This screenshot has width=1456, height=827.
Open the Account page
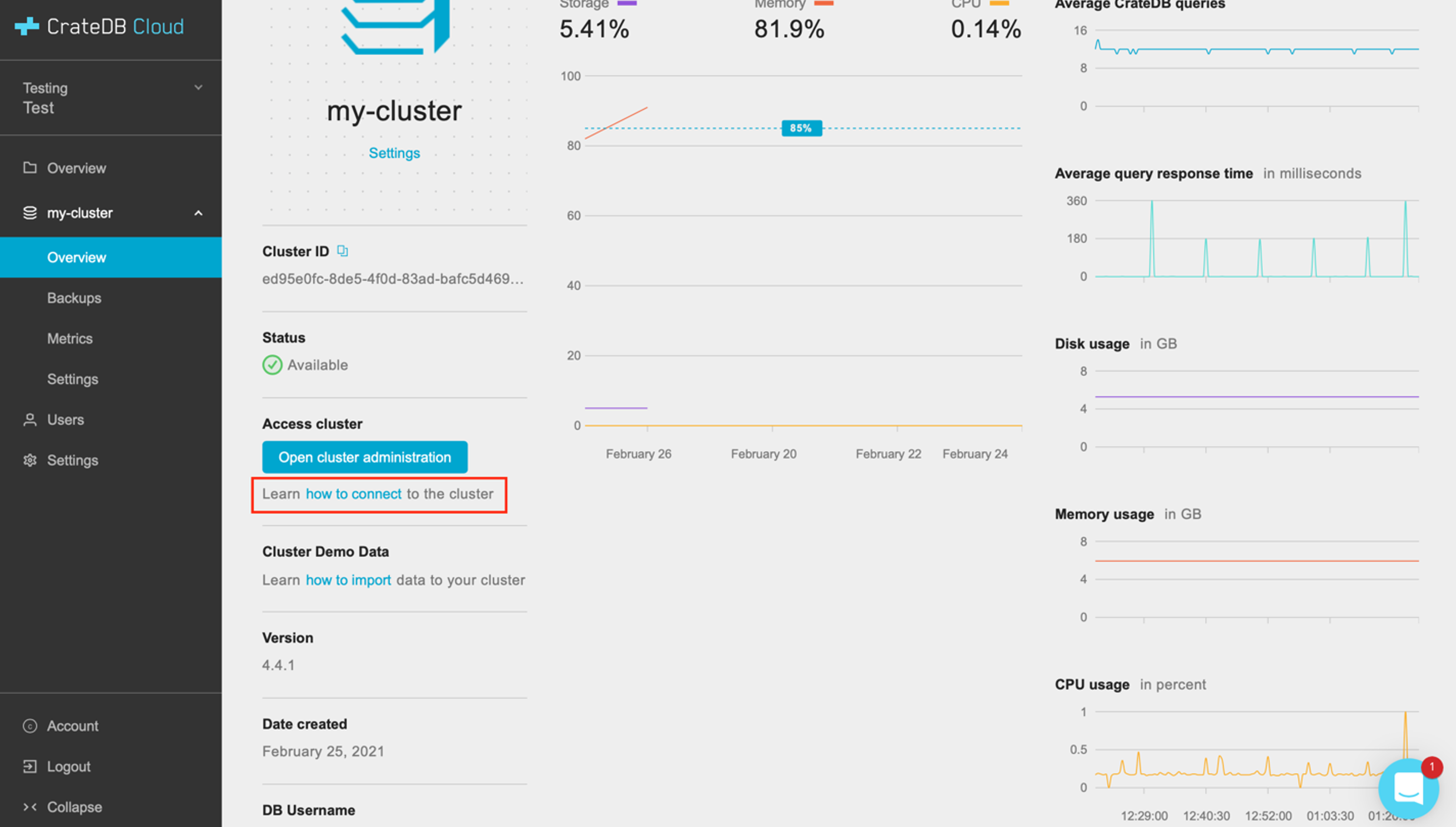(x=72, y=726)
